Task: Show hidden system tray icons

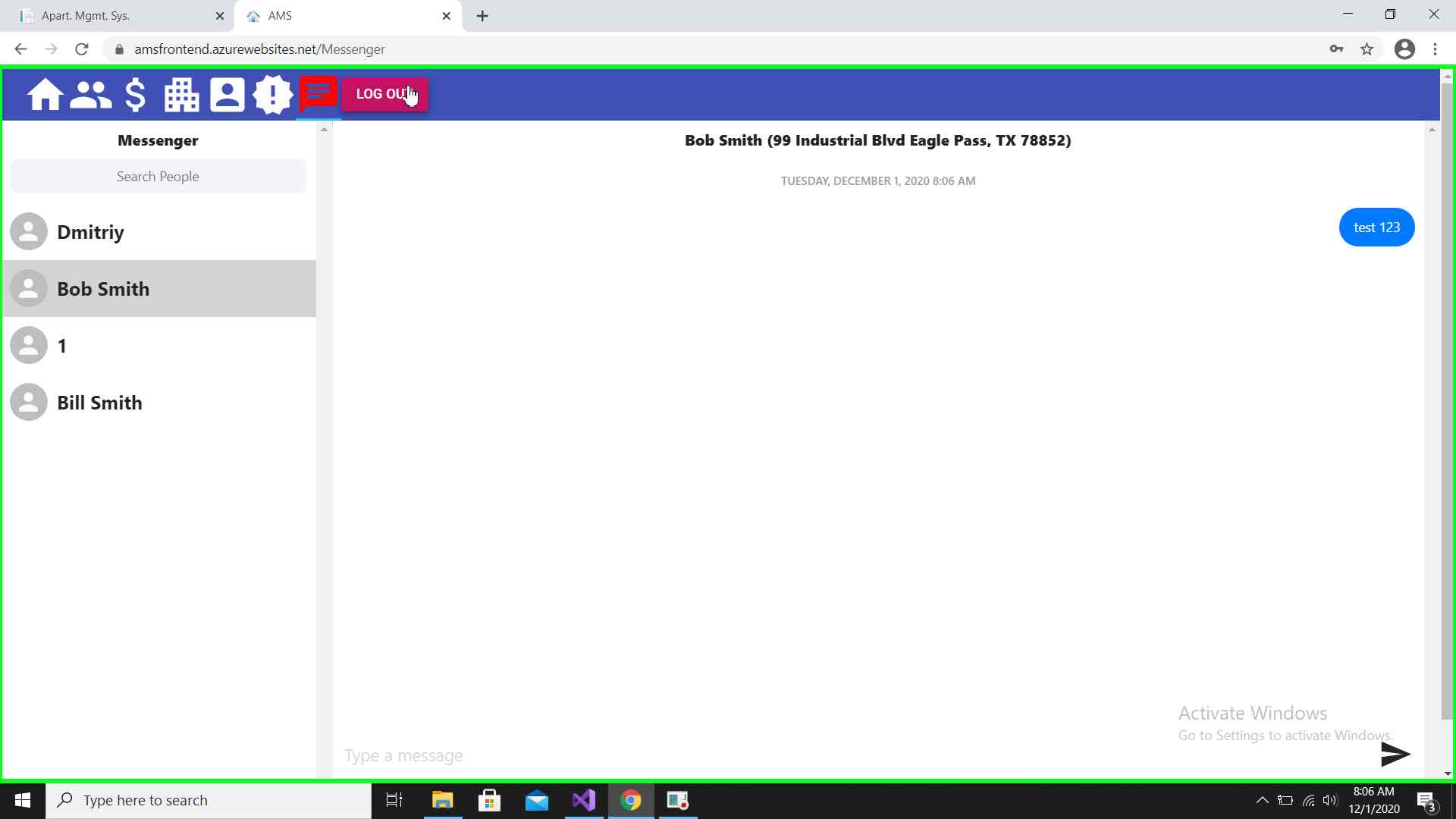Action: [1263, 800]
